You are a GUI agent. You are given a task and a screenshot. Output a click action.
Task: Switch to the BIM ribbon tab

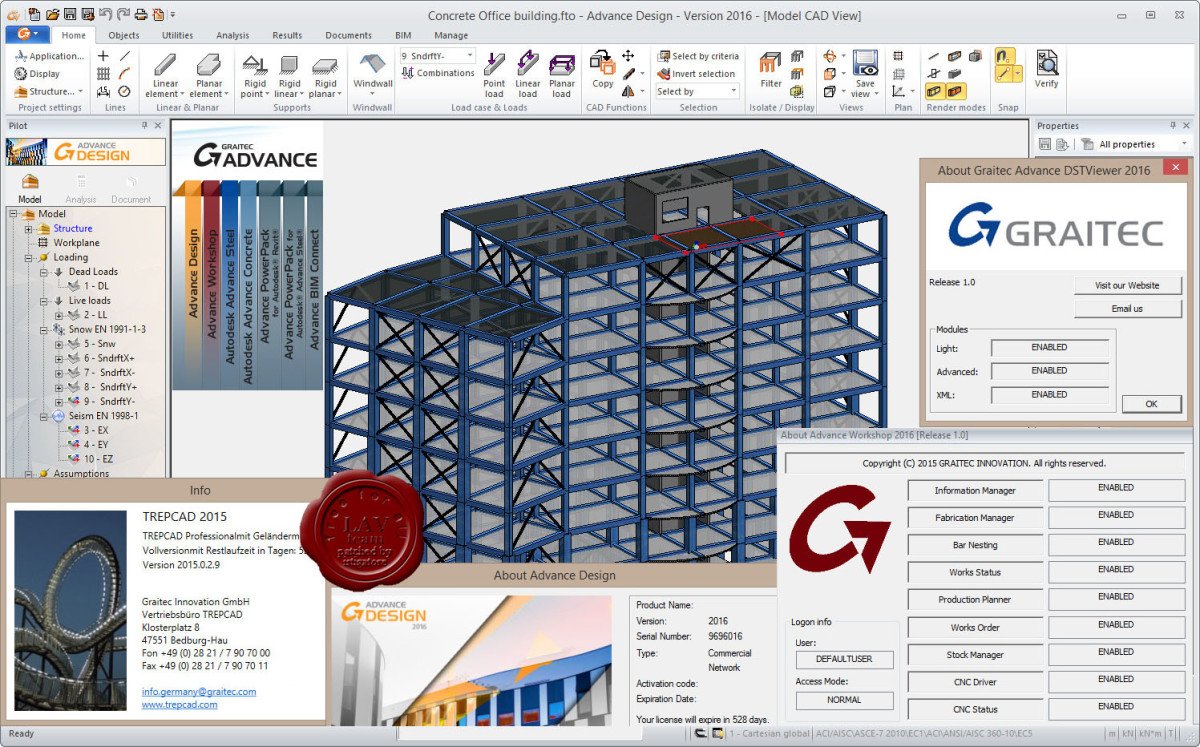(x=403, y=34)
